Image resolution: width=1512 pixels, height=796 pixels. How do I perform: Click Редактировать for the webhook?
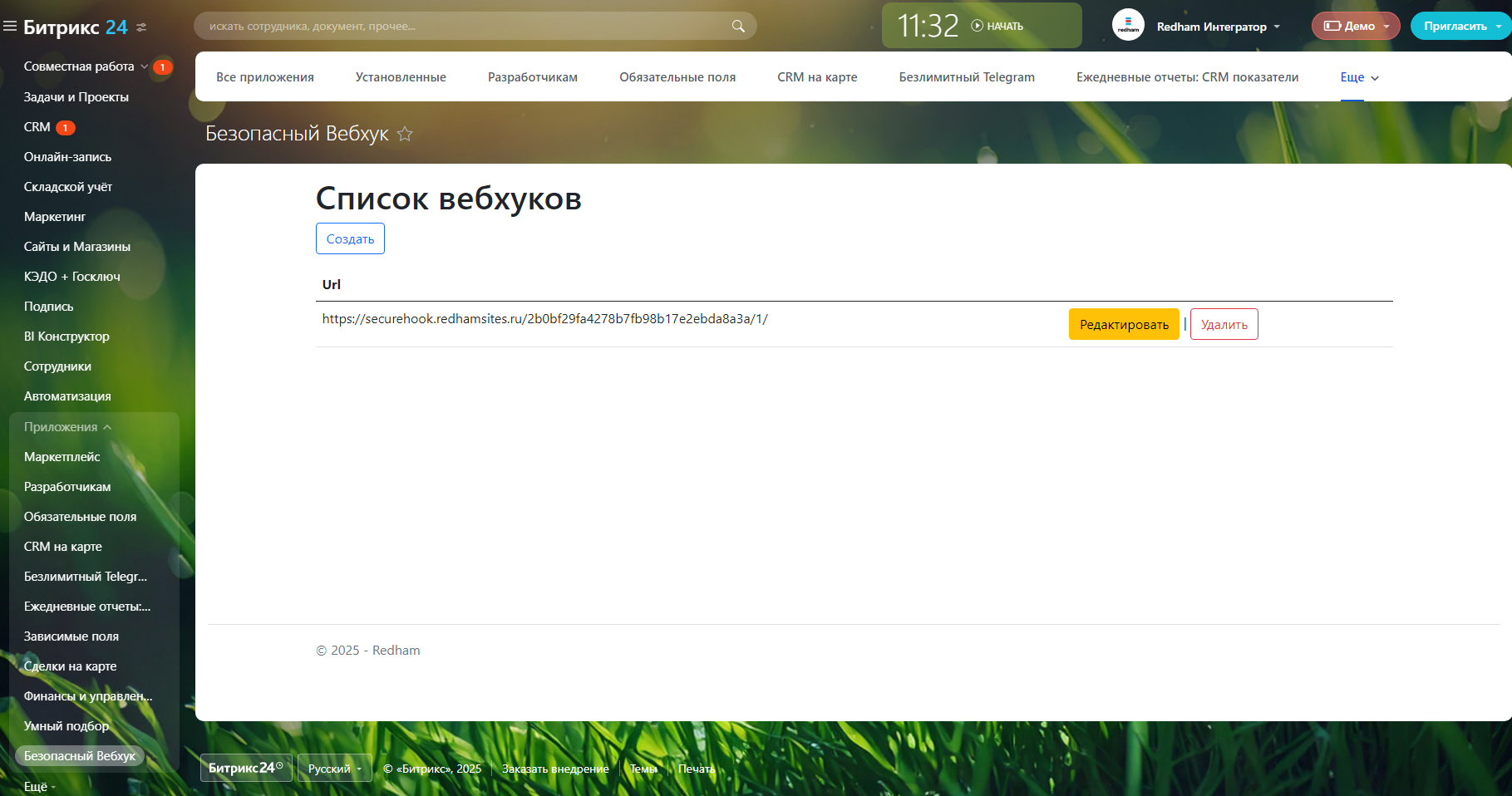(x=1124, y=324)
